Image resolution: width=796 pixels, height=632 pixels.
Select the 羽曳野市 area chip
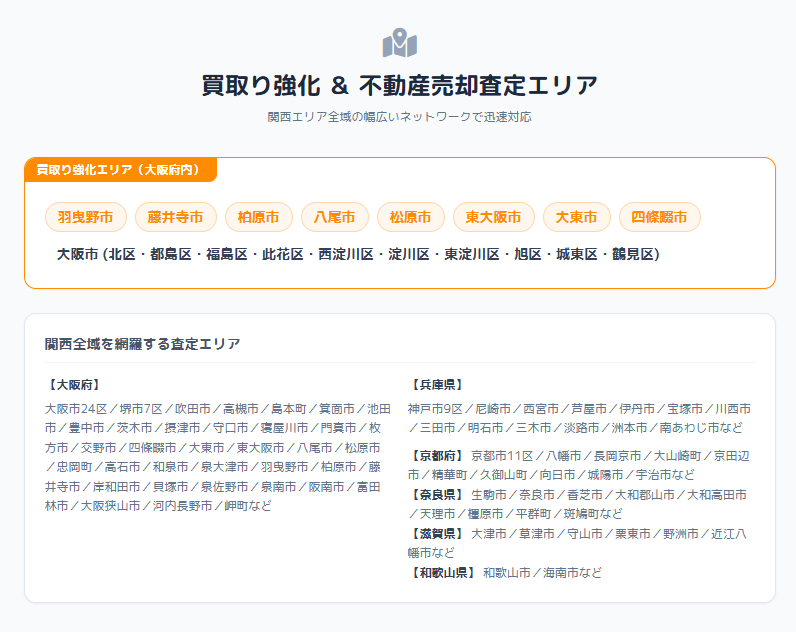point(85,217)
